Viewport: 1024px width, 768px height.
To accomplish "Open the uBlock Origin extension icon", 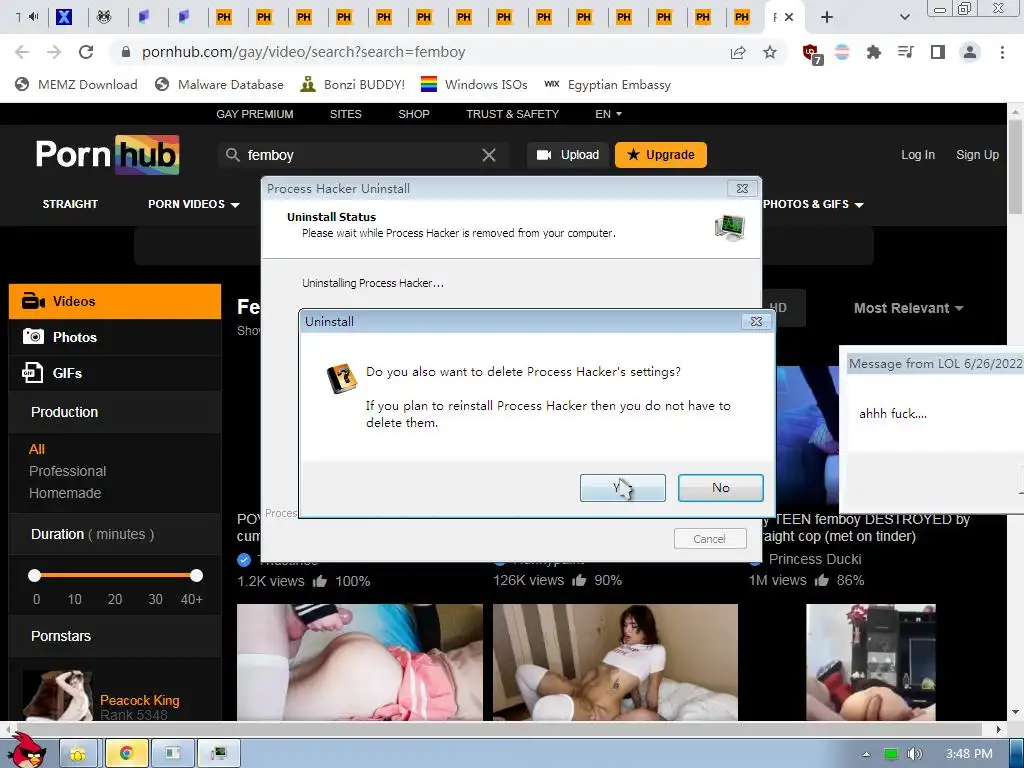I will pyautogui.click(x=812, y=54).
